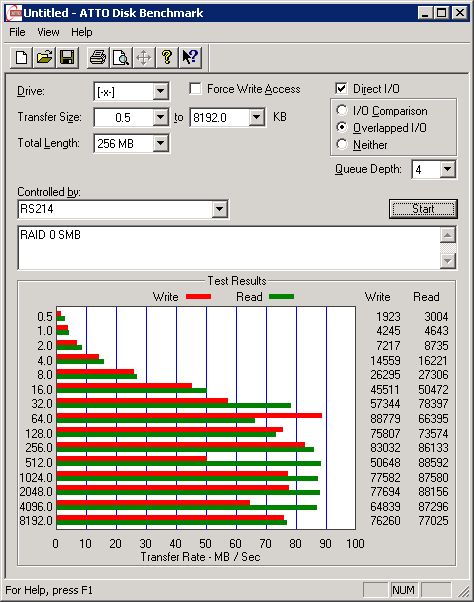Open the Total Length 256 MB dropdown

coord(160,144)
